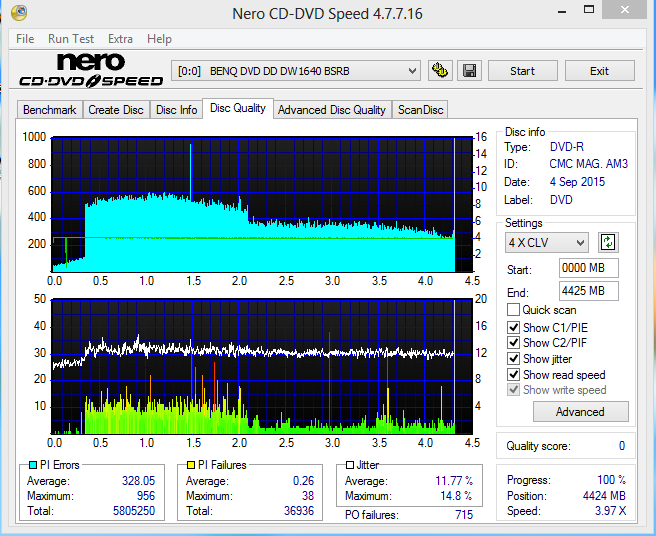Click the Advanced settings button
The image size is (656, 536).
(x=580, y=412)
